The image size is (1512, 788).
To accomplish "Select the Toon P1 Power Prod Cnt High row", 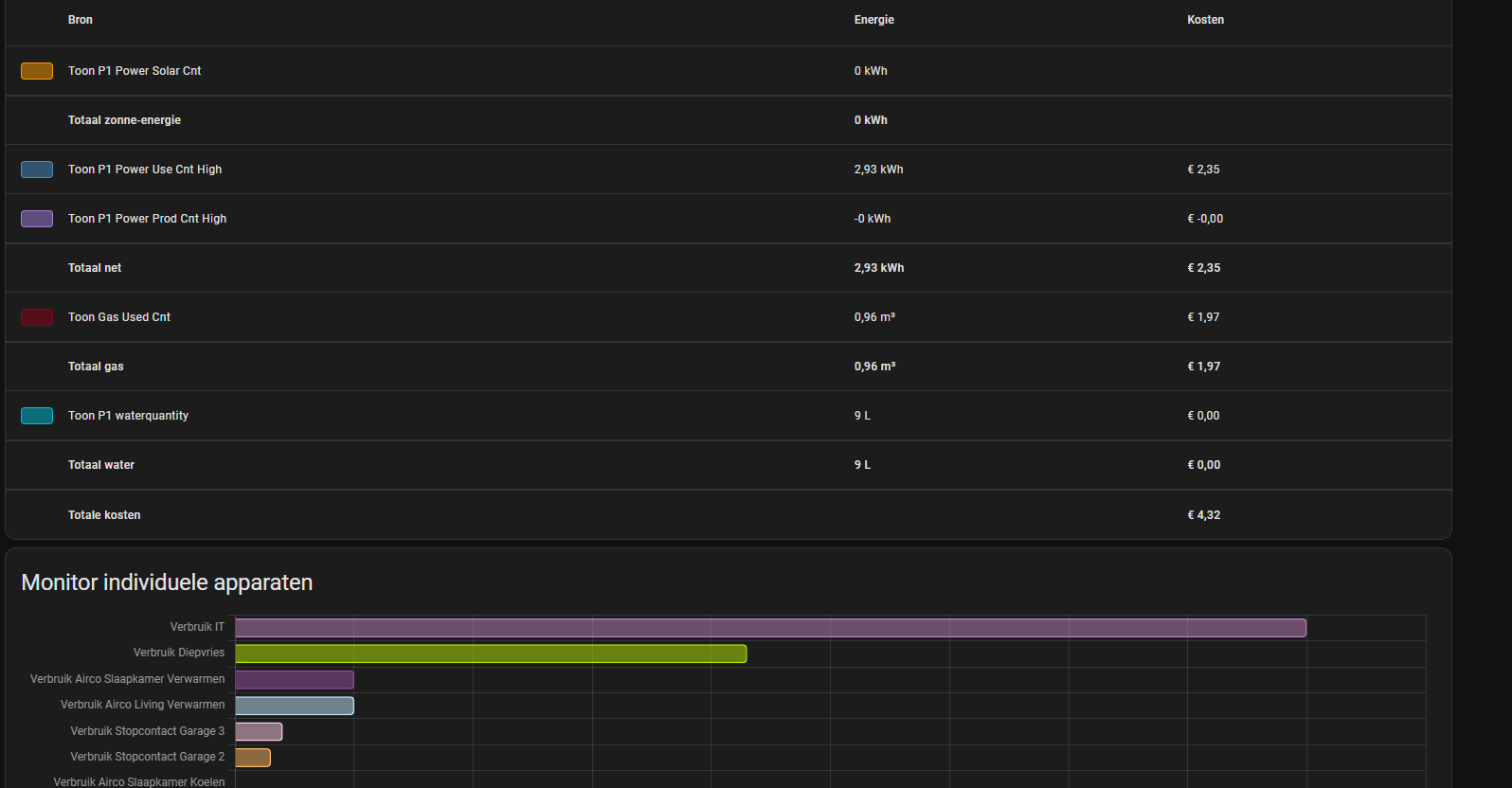I will coord(148,219).
